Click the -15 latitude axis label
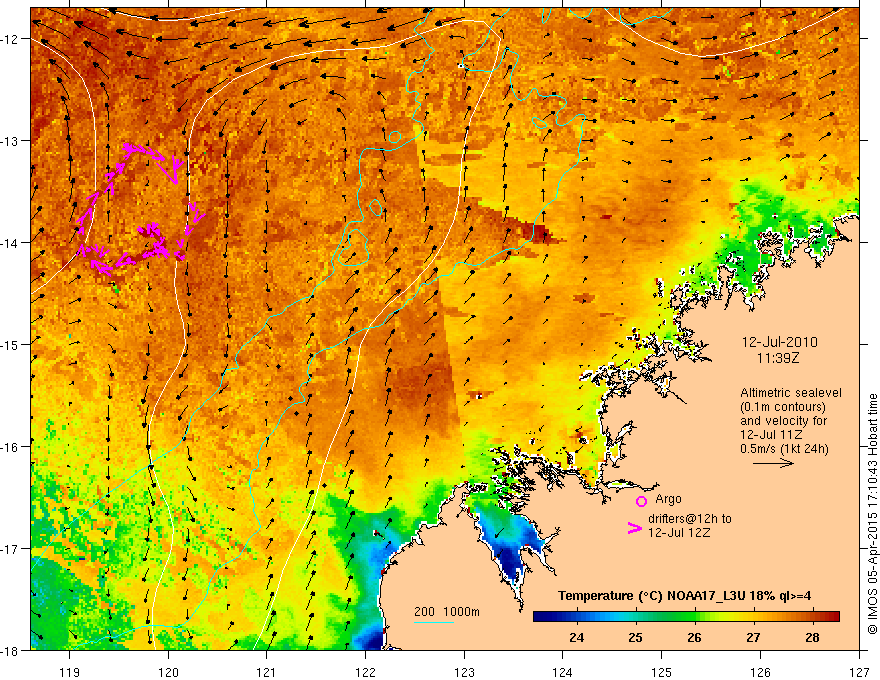Image resolution: width=880 pixels, height=680 pixels. (x=10, y=344)
